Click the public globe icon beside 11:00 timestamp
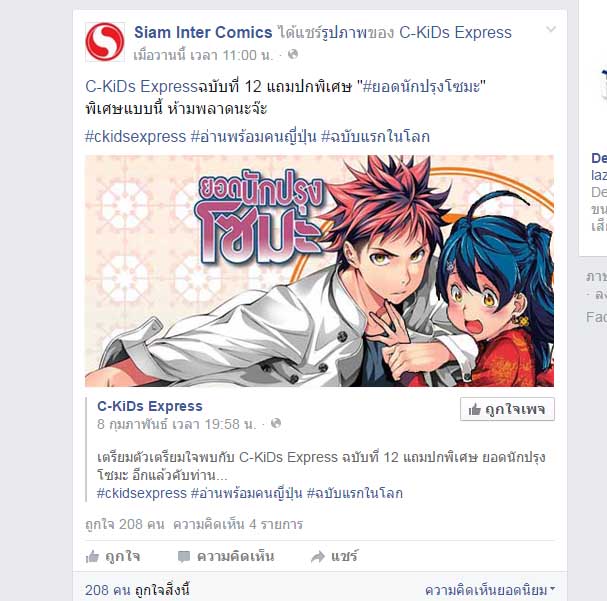607x601 pixels. pos(293,55)
